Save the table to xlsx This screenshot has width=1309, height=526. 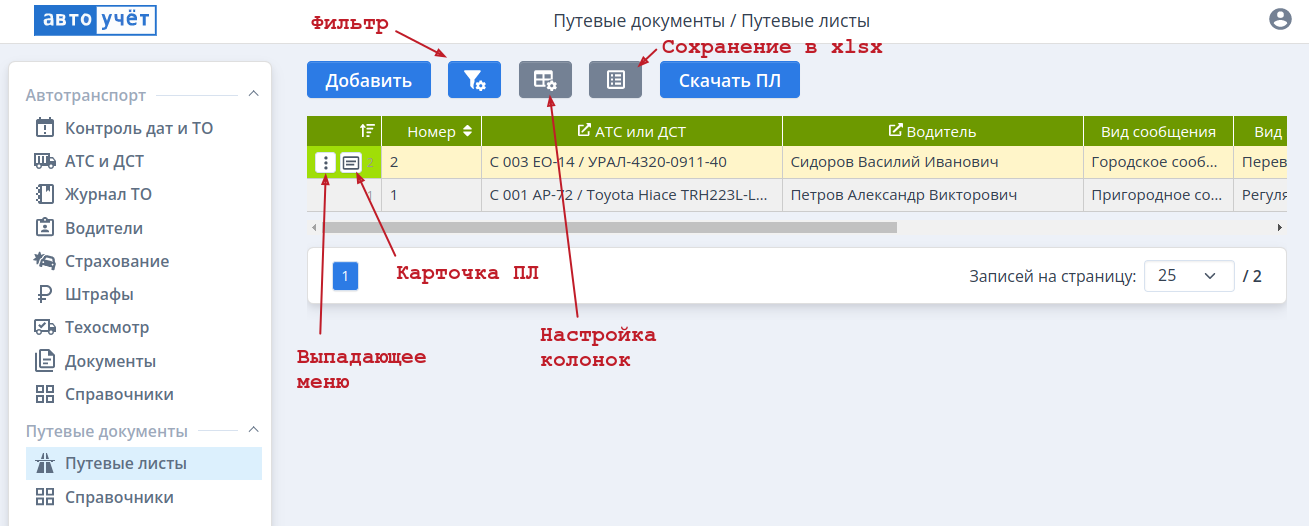[615, 80]
